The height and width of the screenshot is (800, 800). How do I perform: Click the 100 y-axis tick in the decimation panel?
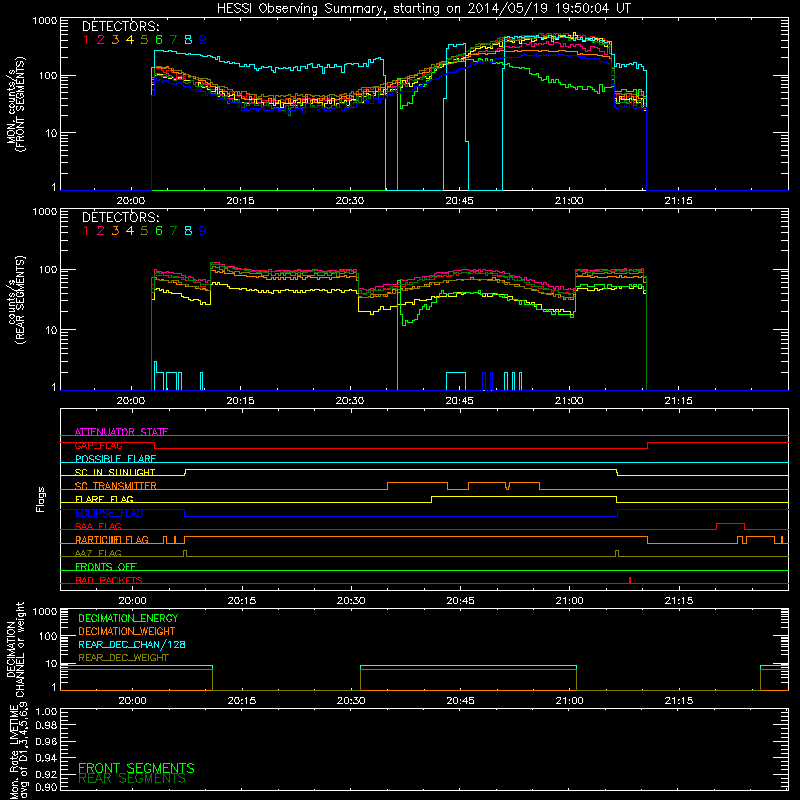tap(48, 636)
